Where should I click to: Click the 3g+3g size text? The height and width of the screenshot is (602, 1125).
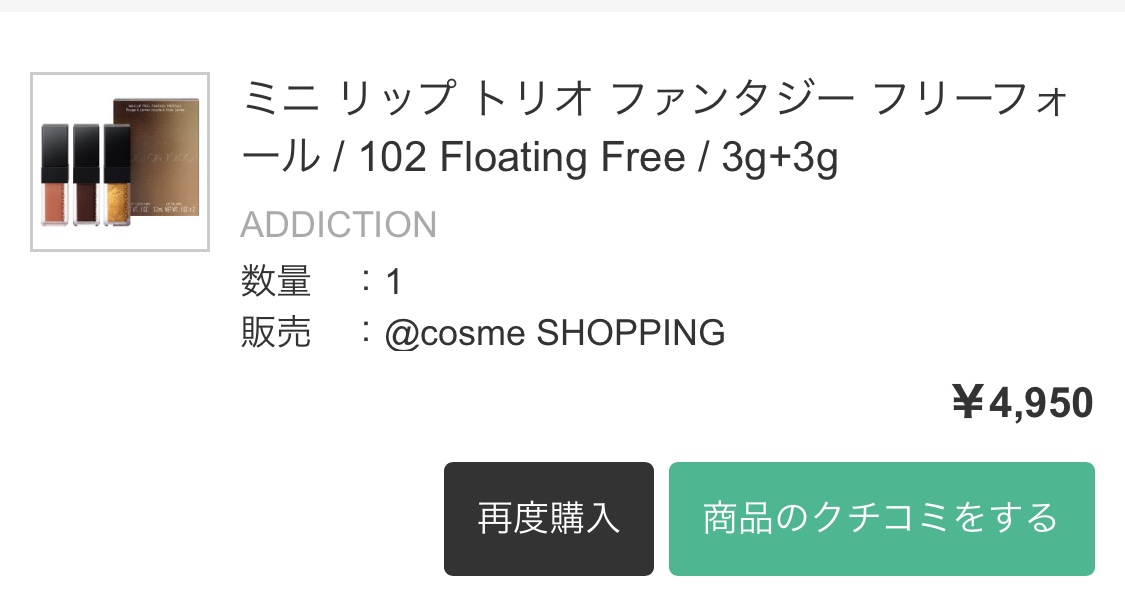pos(779,158)
